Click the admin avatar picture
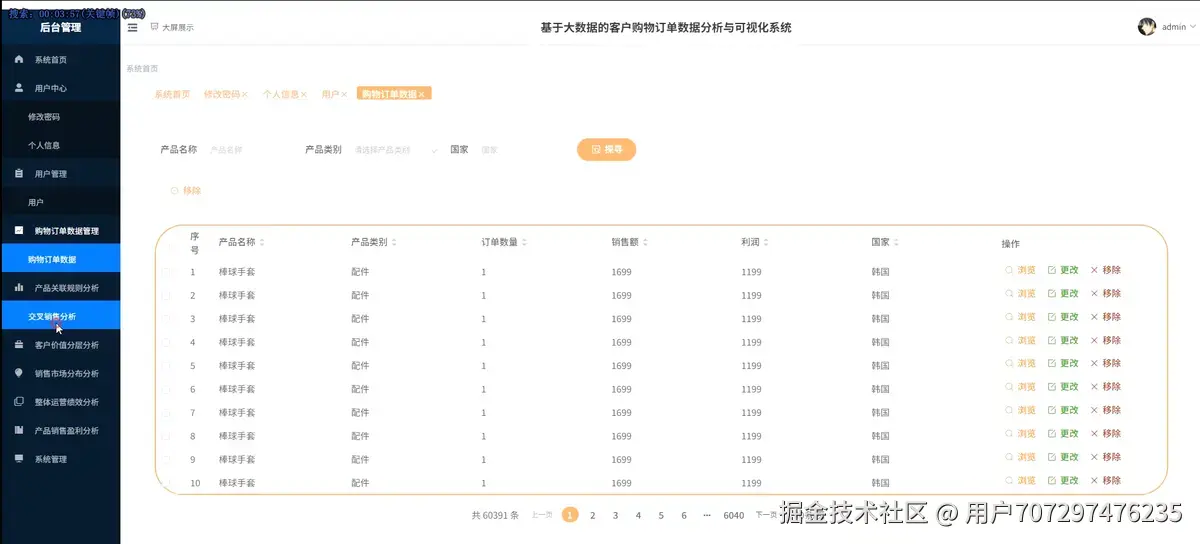 (x=1147, y=27)
